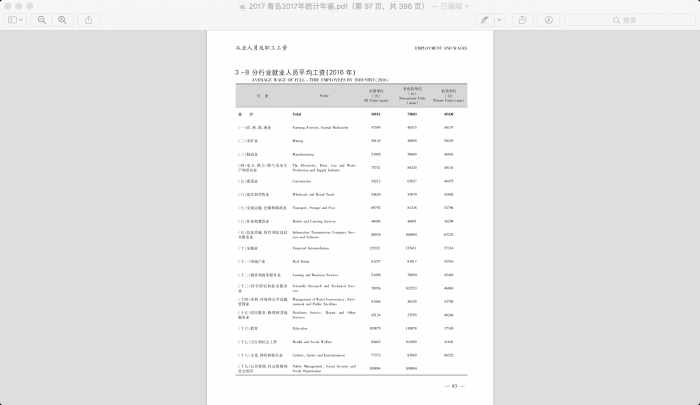Click the 'EMPLOYMENT AND WAGES' page header
Image resolution: width=700 pixels, height=405 pixels.
pos(441,47)
